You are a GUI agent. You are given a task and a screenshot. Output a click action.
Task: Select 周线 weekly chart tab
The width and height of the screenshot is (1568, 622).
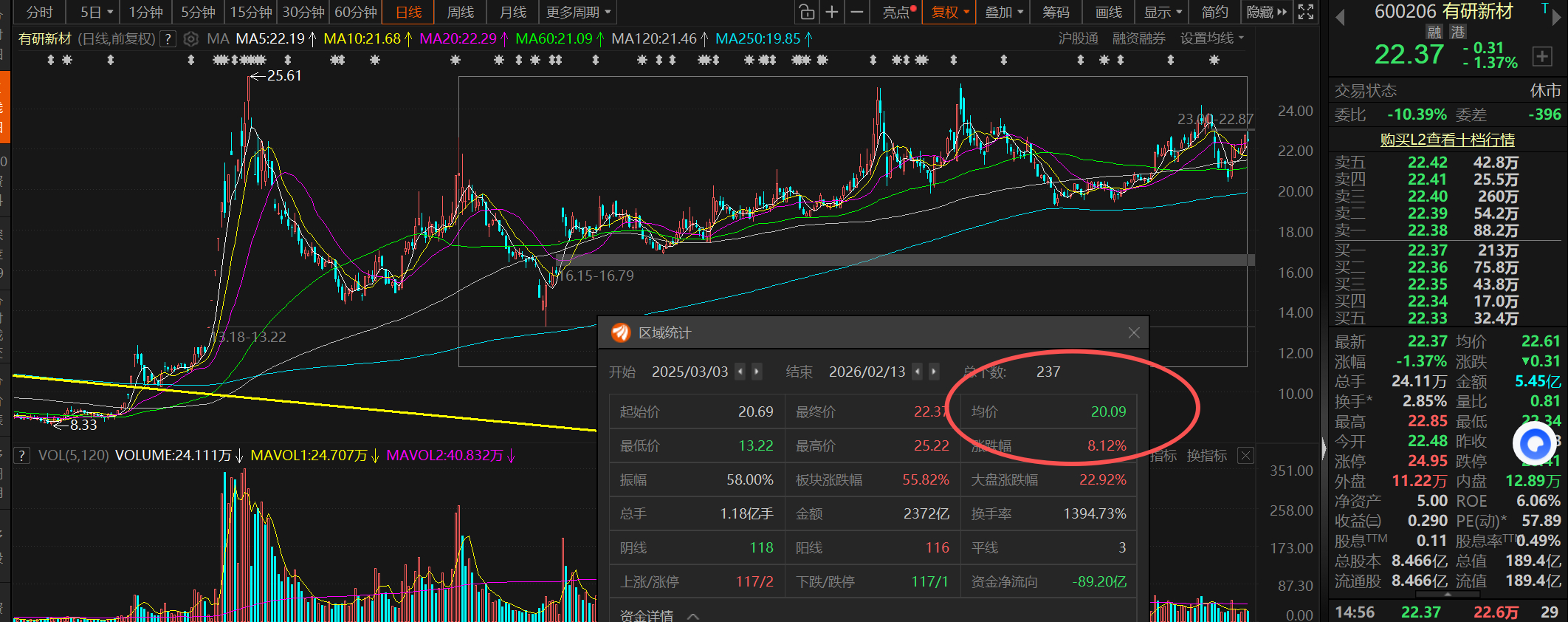(461, 12)
